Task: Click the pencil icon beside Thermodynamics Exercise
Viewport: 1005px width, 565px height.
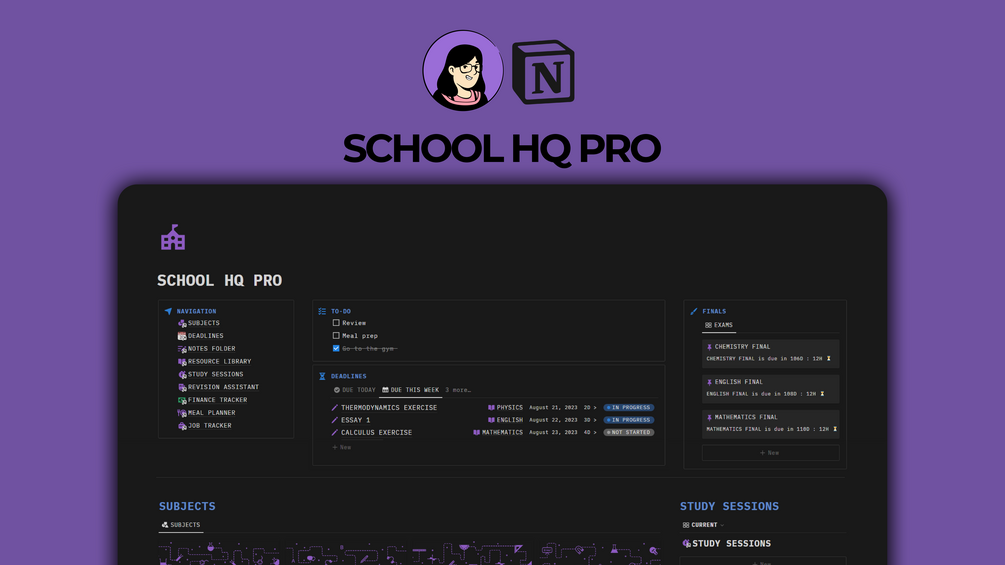Action: click(335, 407)
